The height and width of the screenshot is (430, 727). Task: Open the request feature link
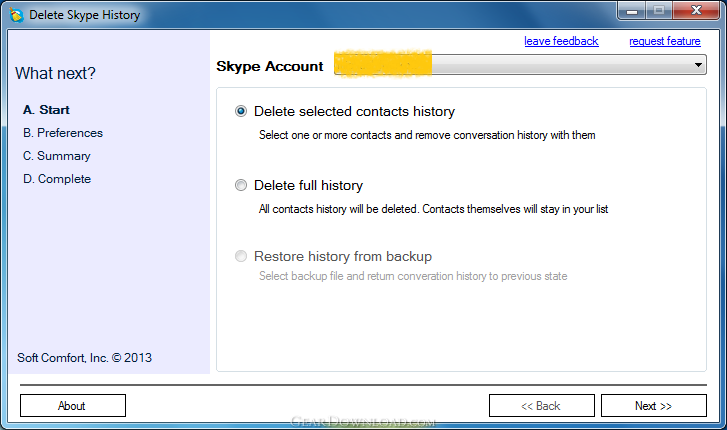664,41
